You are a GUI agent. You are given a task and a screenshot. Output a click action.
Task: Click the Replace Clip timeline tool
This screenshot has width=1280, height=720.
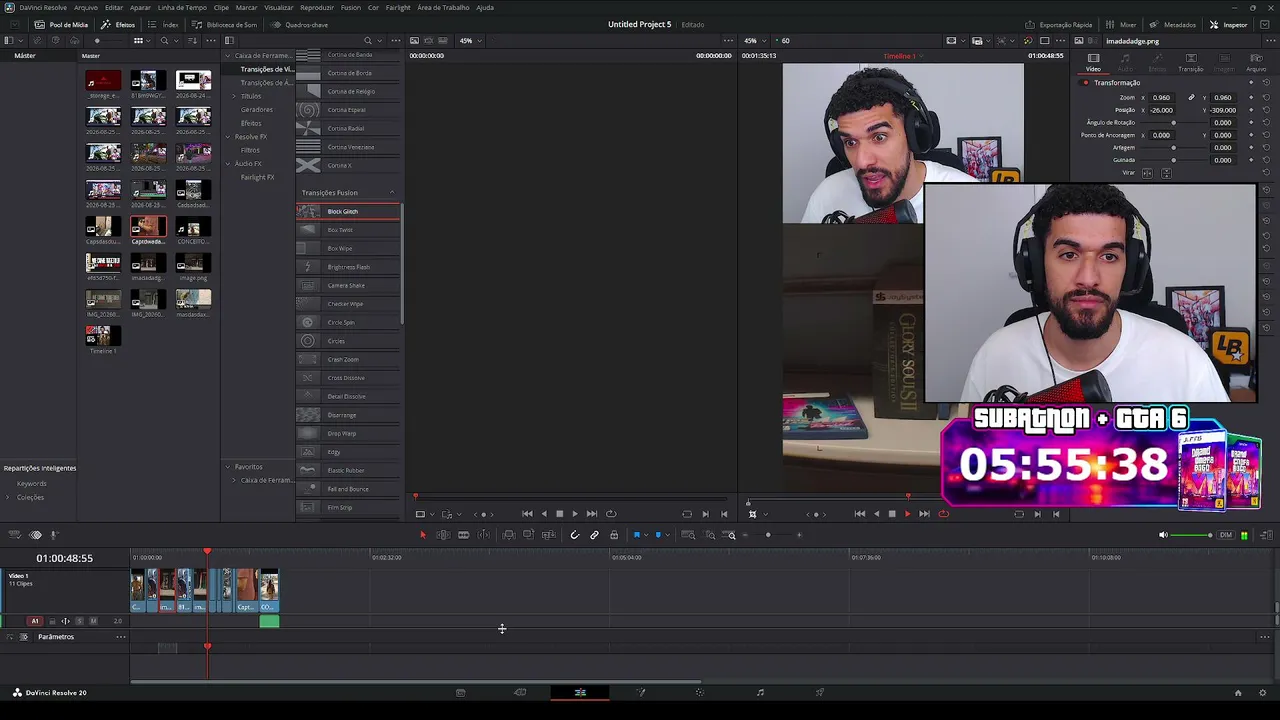tap(548, 535)
